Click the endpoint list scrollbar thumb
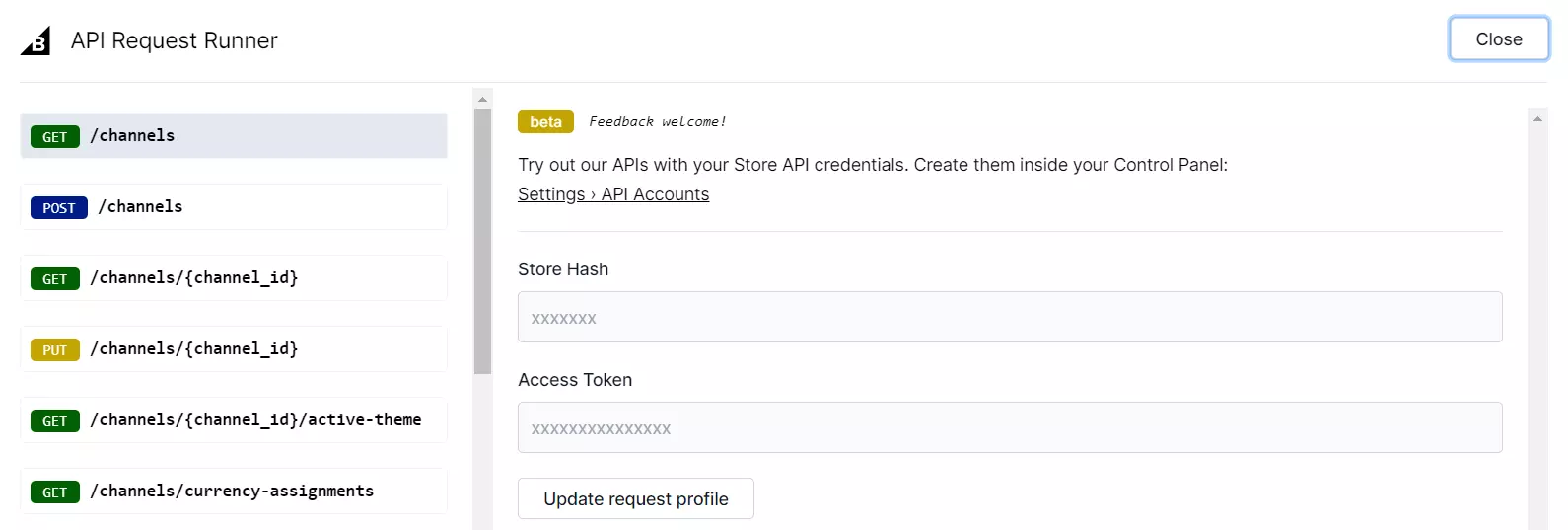Image resolution: width=1568 pixels, height=530 pixels. point(482,242)
